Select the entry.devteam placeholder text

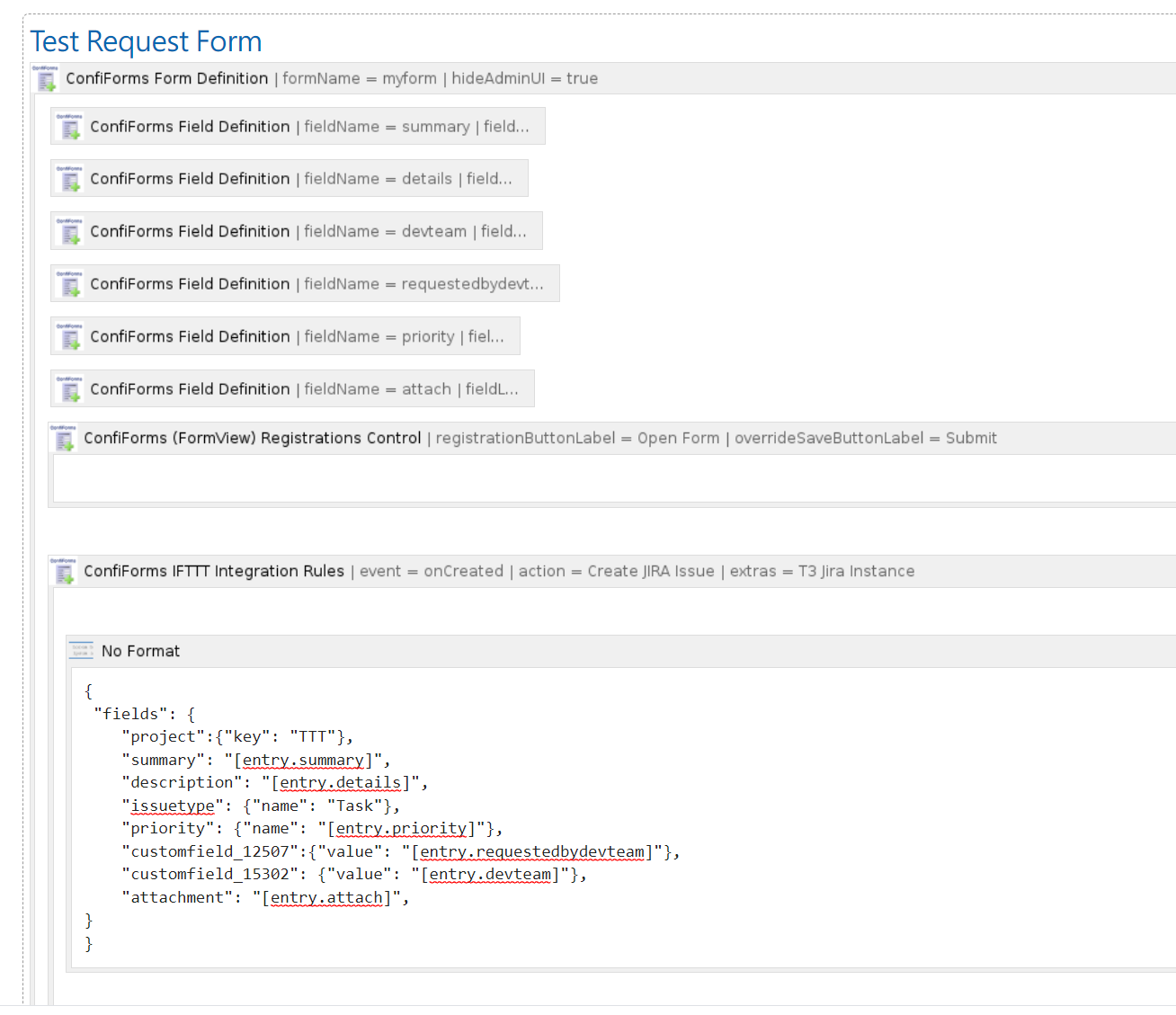click(x=489, y=874)
